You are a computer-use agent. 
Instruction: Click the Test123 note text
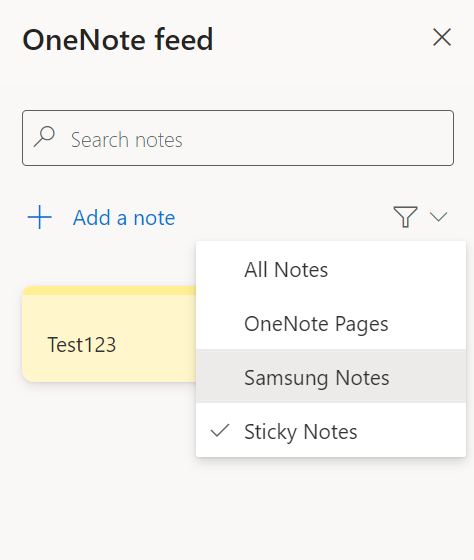coord(82,345)
